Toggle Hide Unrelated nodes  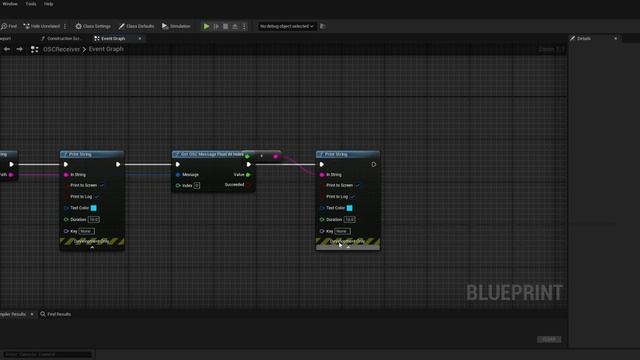pyautogui.click(x=41, y=26)
